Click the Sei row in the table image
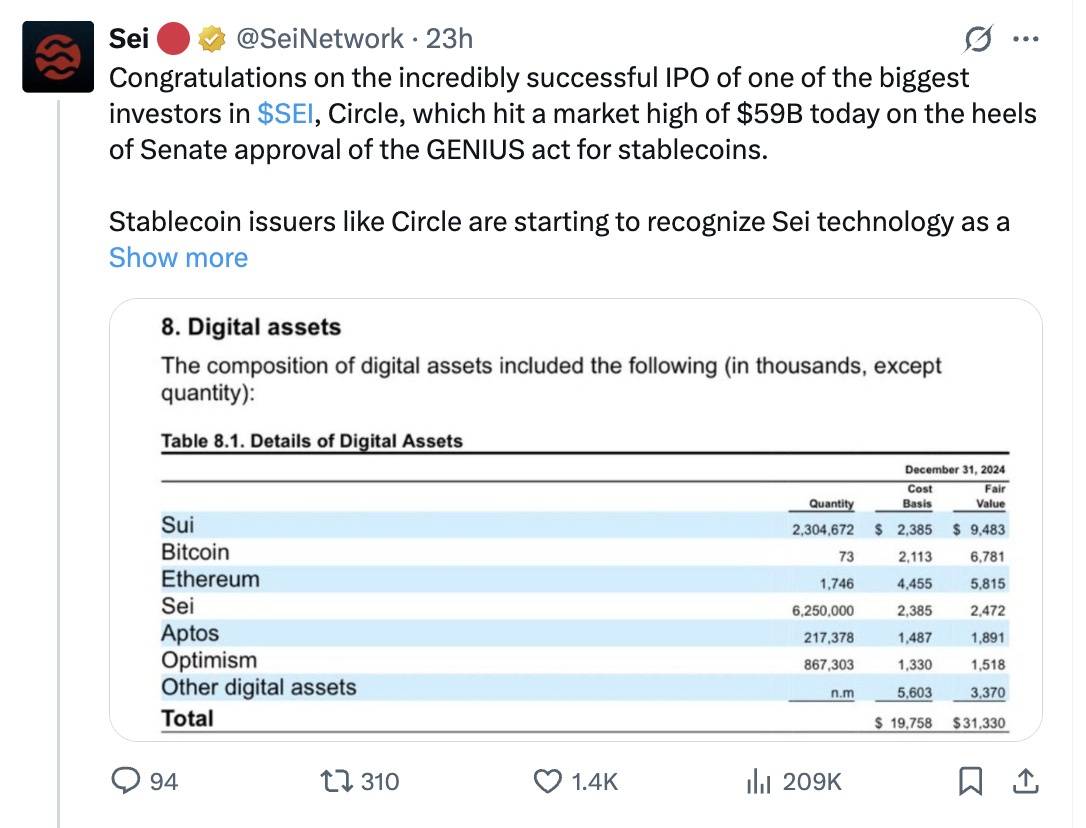1086x828 pixels. (x=178, y=606)
